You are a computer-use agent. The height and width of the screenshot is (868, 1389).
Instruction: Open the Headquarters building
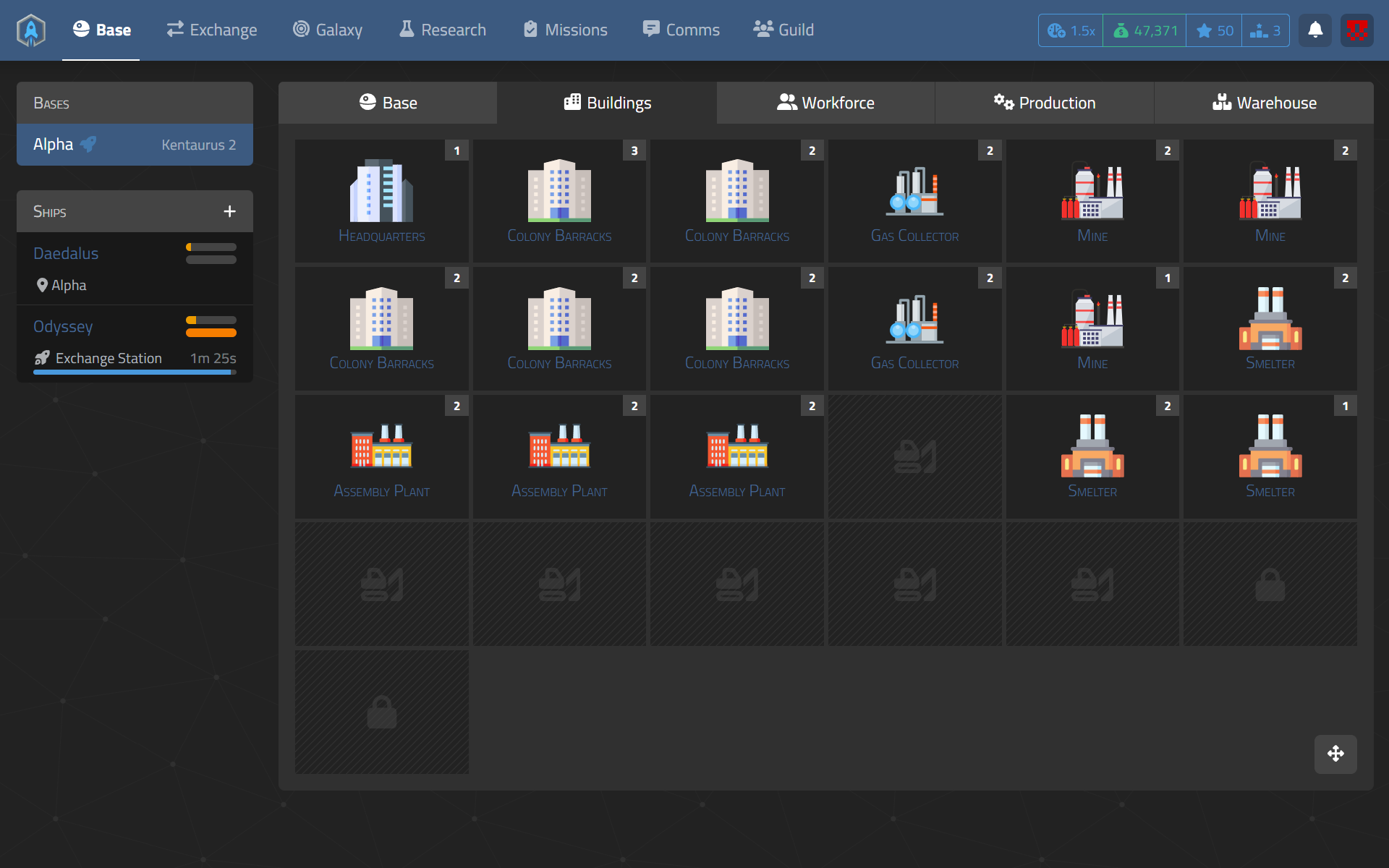381,200
